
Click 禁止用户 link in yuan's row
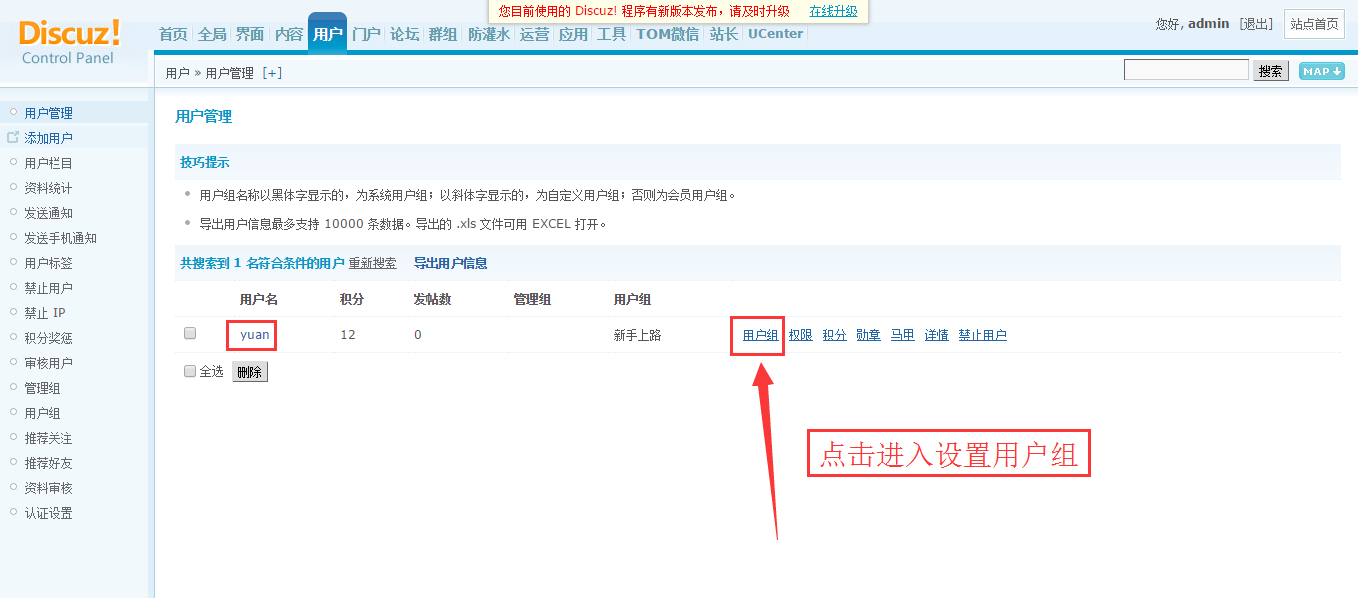coord(982,335)
